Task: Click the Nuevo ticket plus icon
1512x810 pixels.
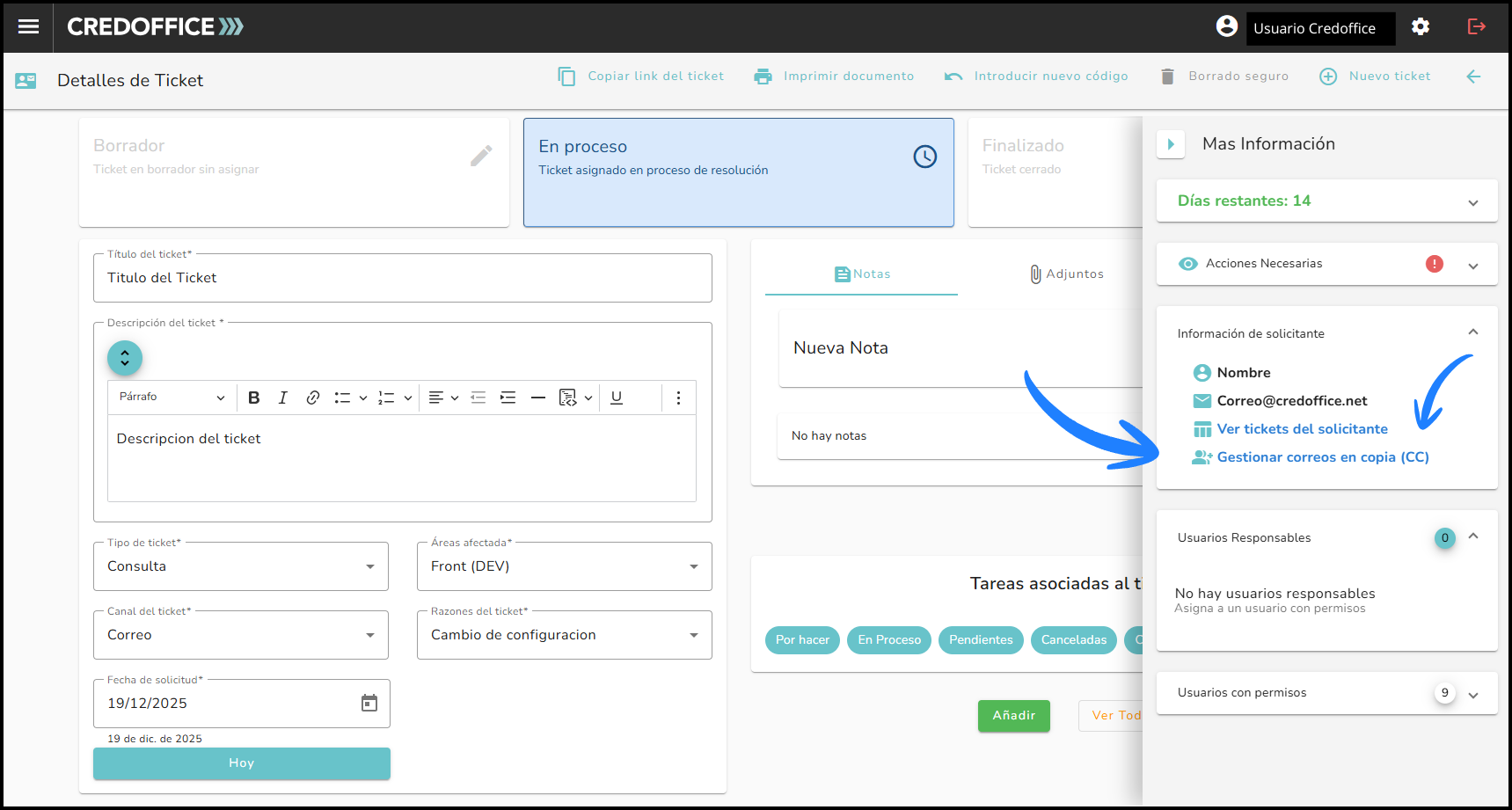Action: (1328, 76)
